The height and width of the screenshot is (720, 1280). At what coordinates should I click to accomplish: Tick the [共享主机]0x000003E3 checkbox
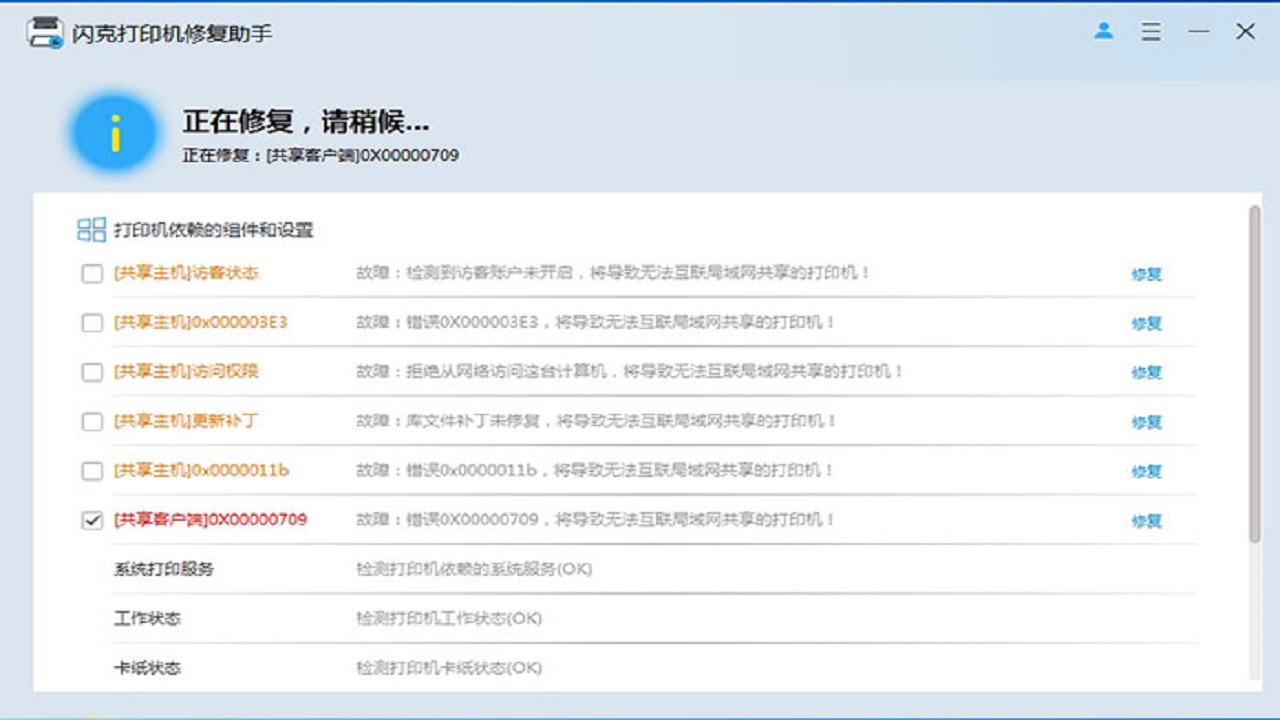click(92, 323)
